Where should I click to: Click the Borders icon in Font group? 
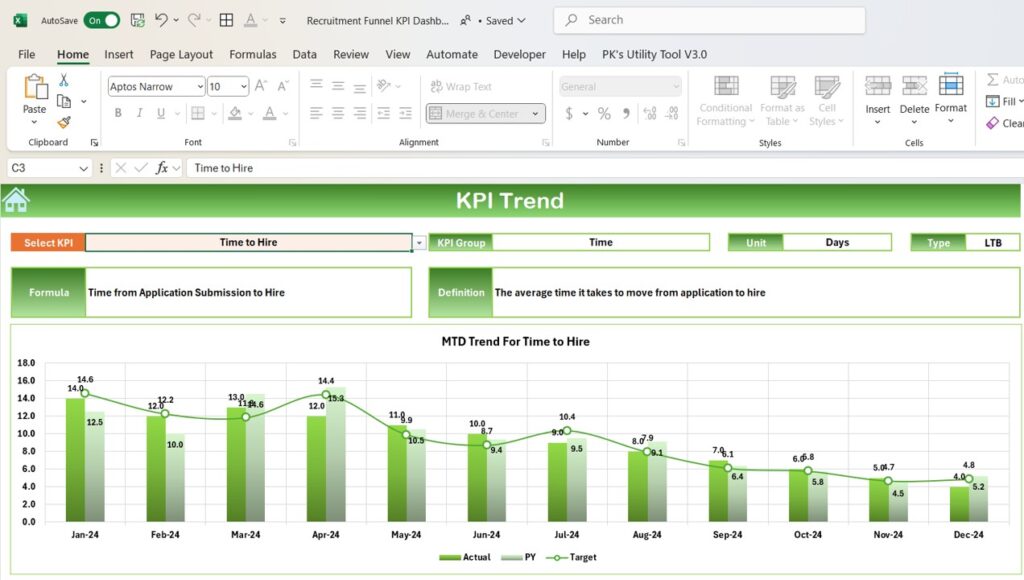point(198,113)
